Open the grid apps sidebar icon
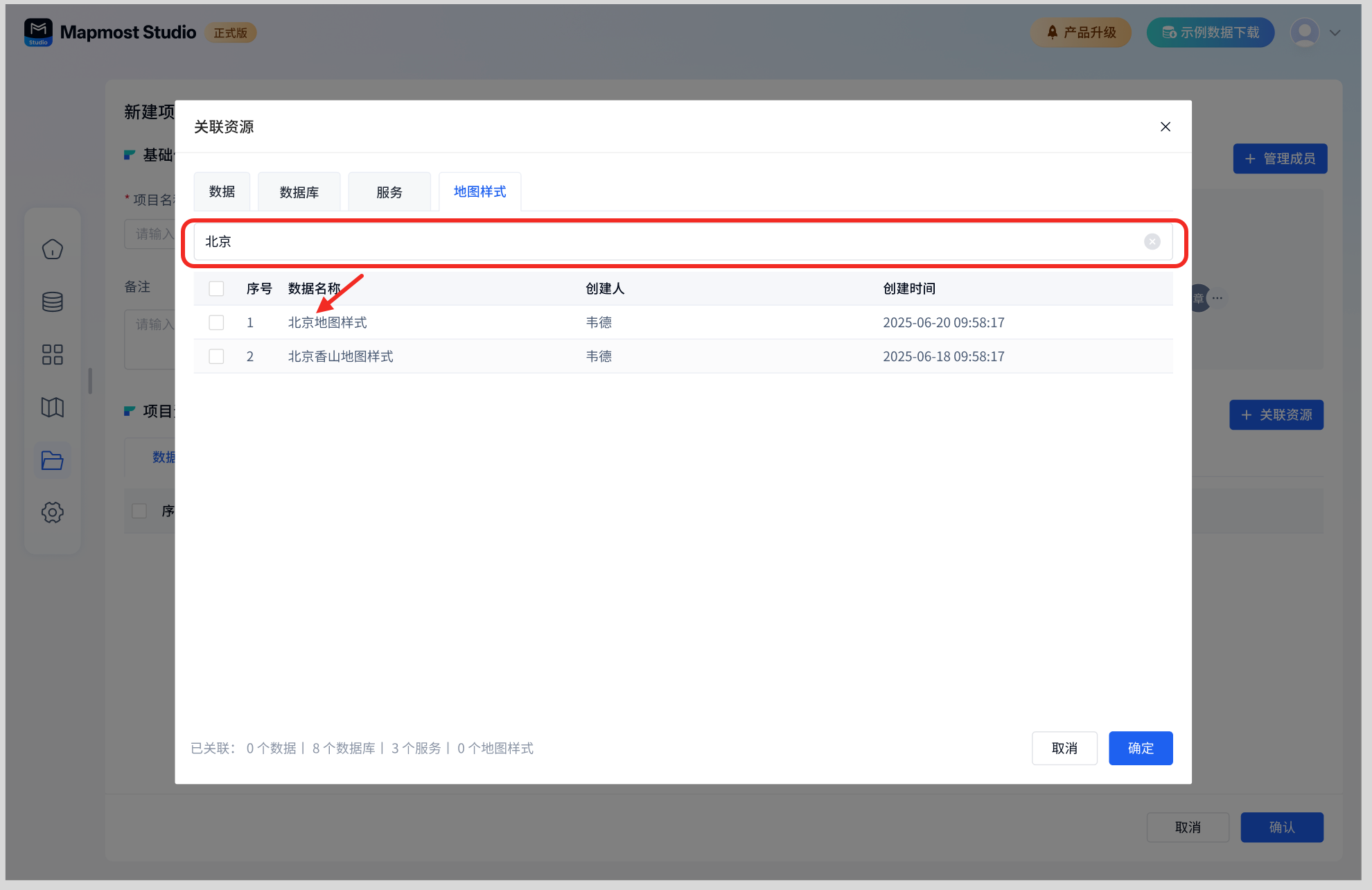 click(53, 355)
